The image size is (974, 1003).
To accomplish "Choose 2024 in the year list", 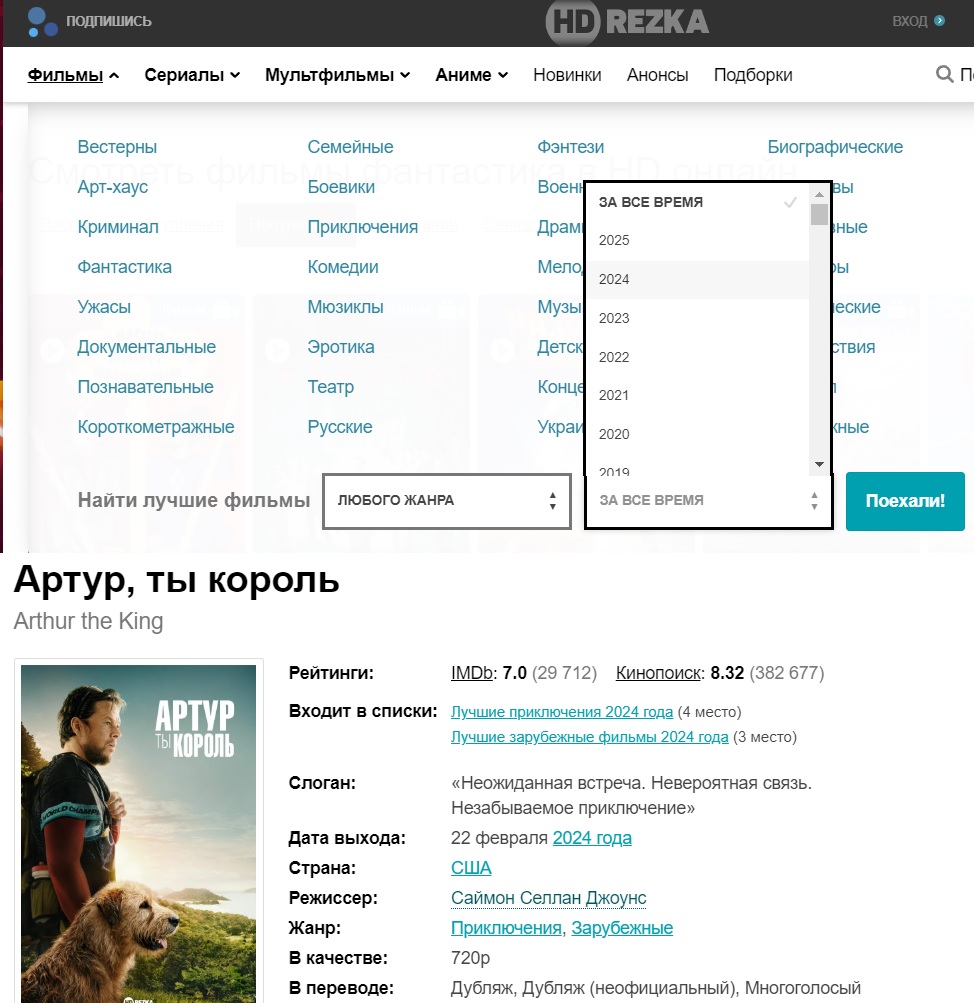I will click(698, 280).
